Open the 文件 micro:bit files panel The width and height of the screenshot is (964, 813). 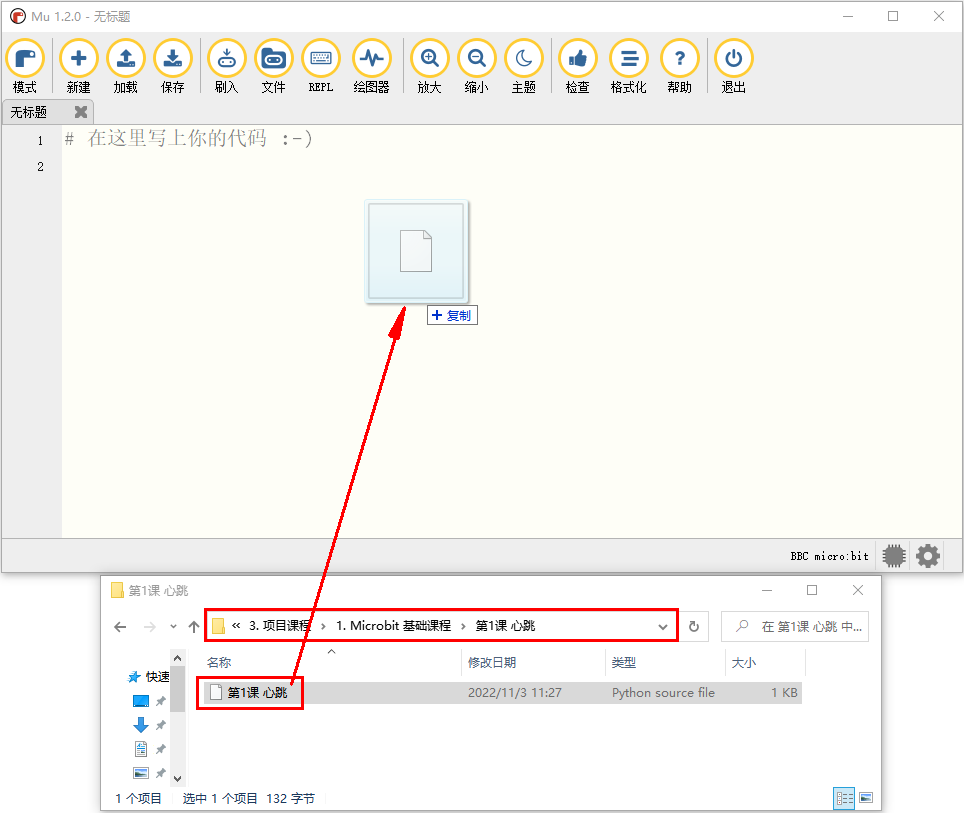(274, 66)
